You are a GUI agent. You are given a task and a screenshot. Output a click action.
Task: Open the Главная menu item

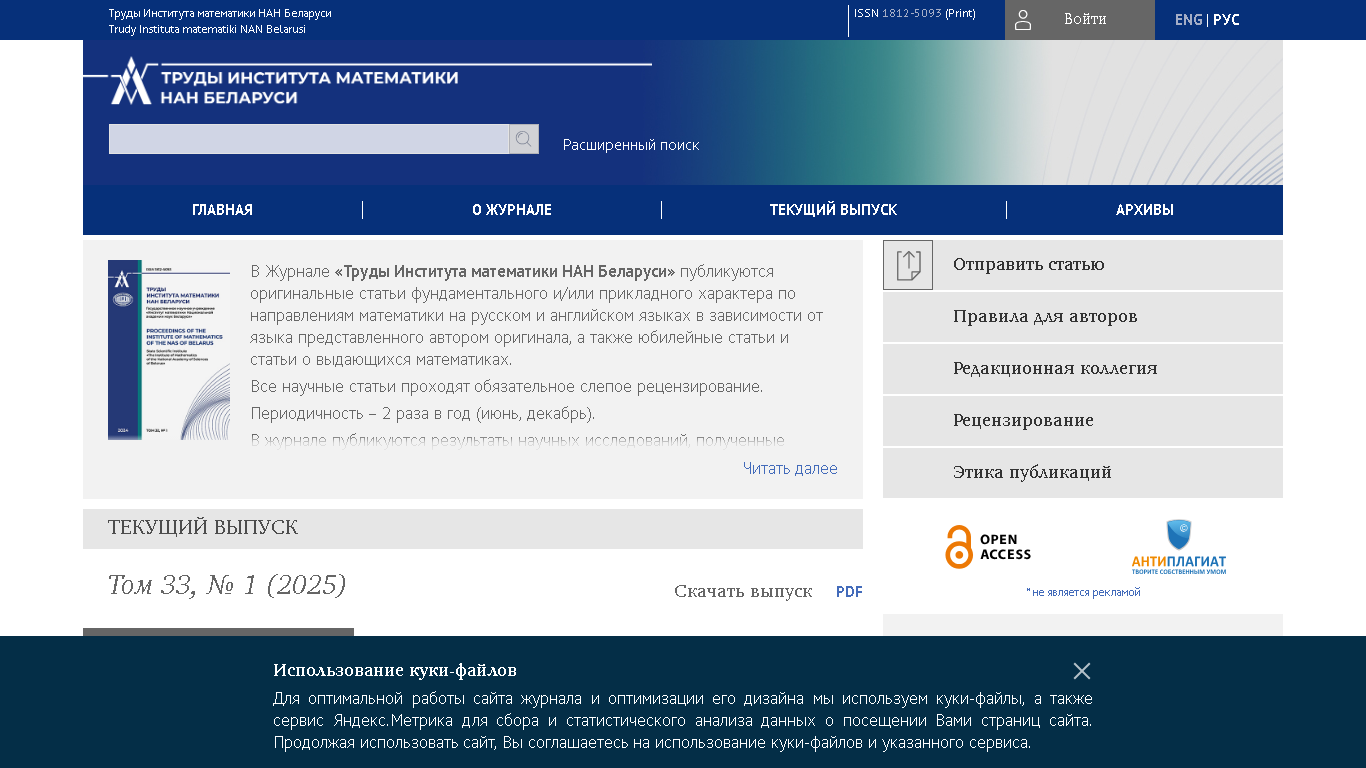[222, 210]
